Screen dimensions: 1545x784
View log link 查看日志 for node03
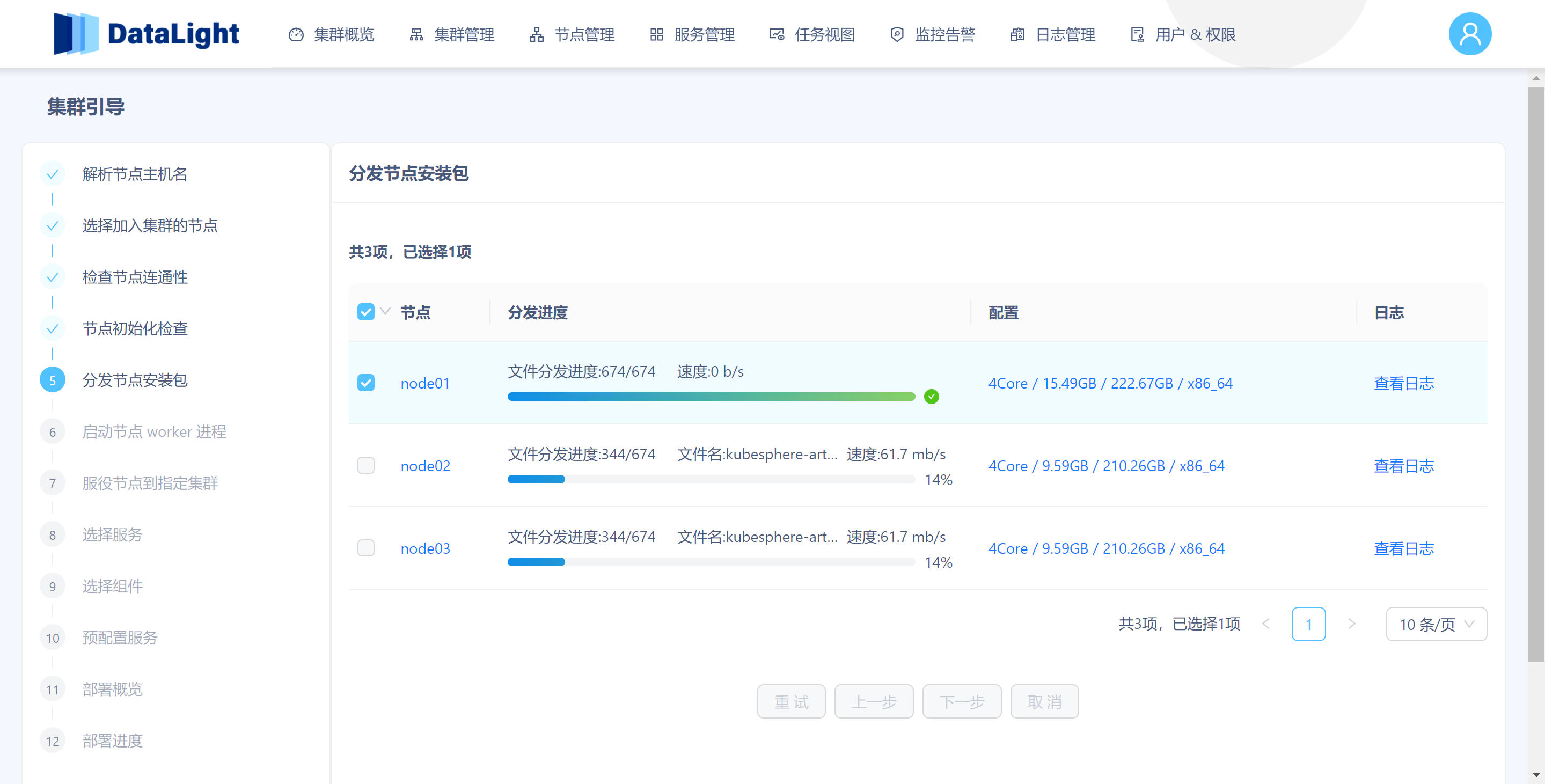click(x=1404, y=549)
